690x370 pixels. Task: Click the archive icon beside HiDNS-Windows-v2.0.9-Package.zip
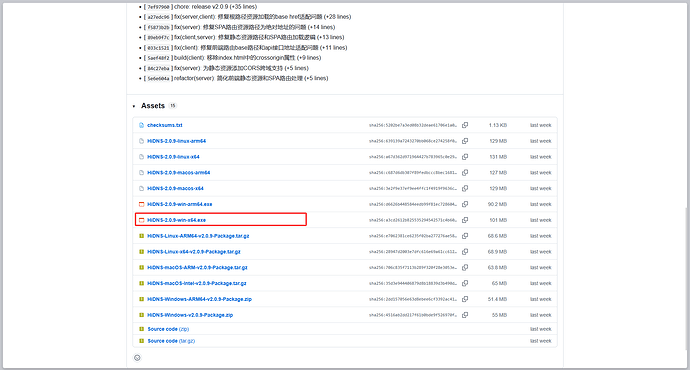click(141, 315)
